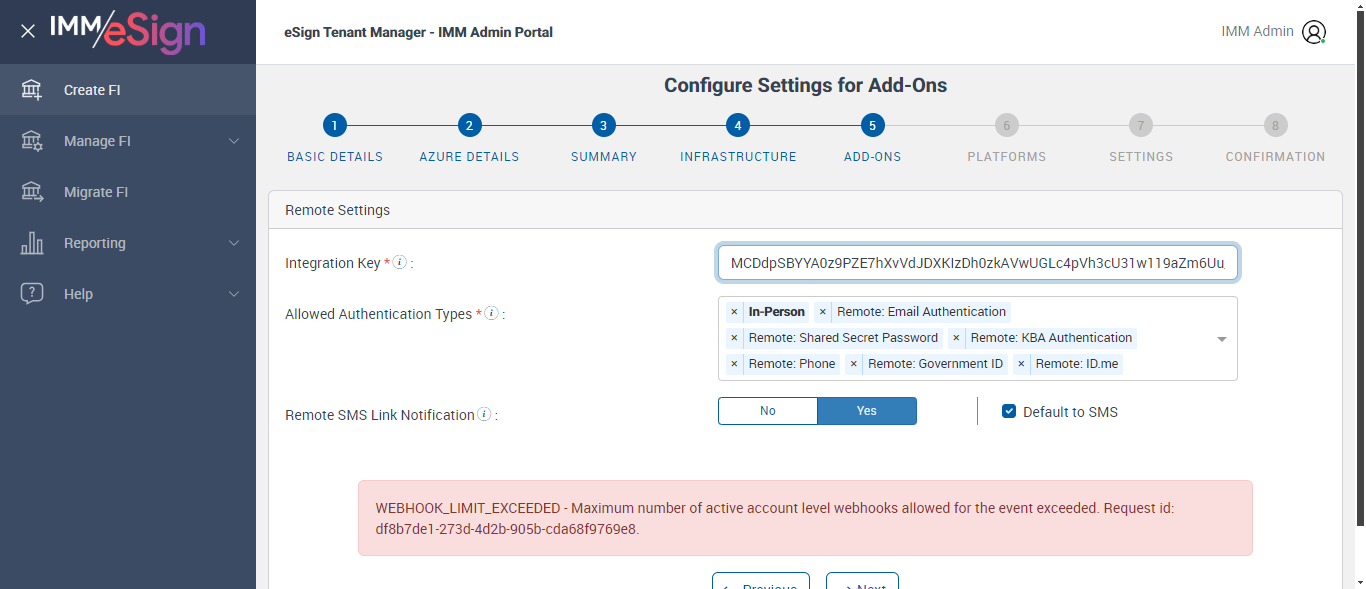Click into the Integration Key field
Viewport: 1366px width, 589px height.
(978, 263)
